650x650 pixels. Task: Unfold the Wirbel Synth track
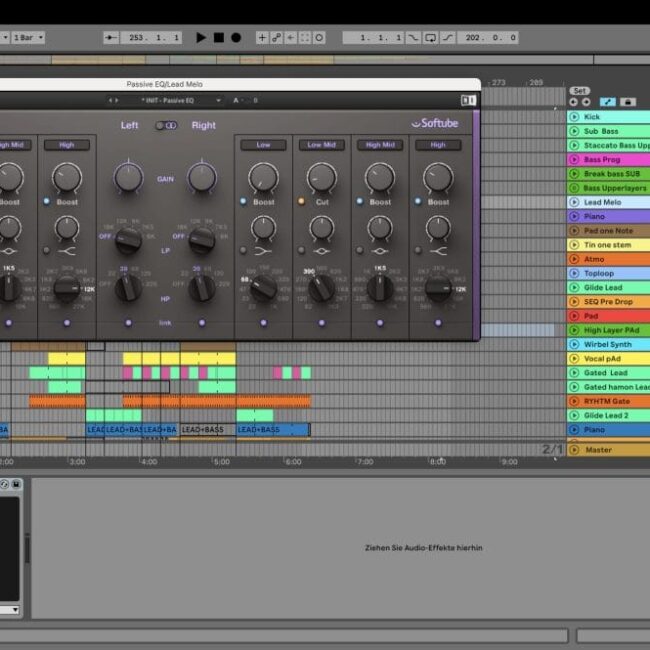(574, 344)
